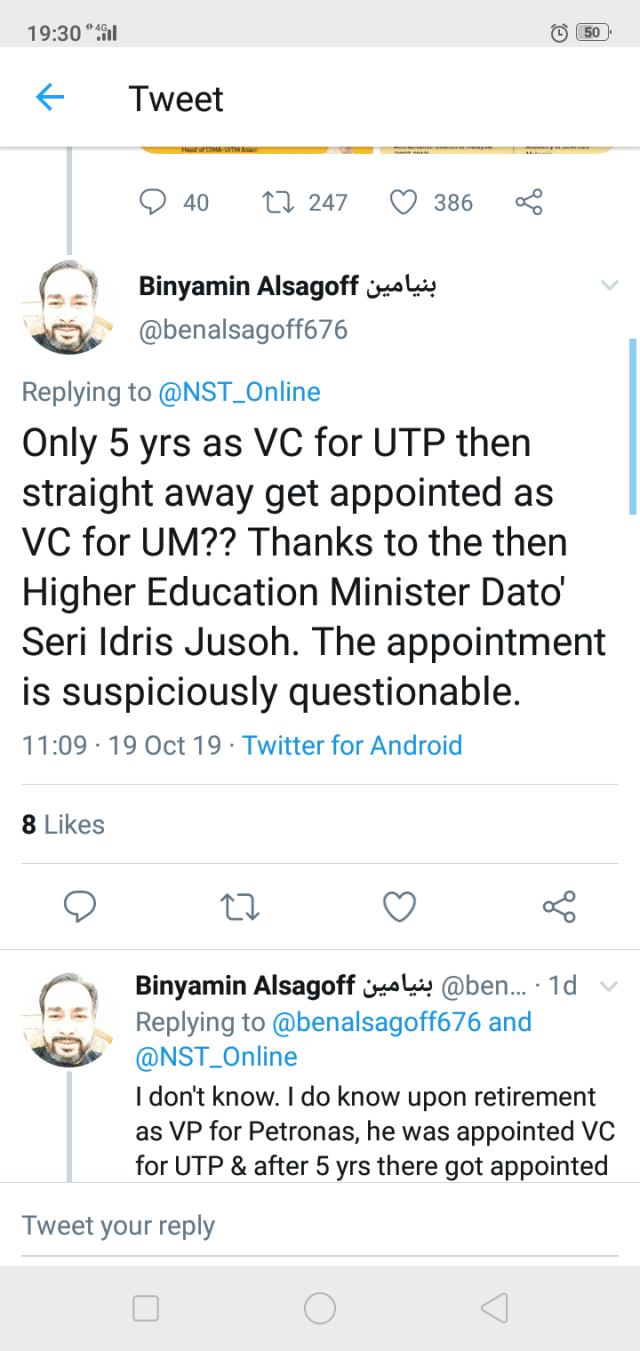The height and width of the screenshot is (1351, 640).
Task: Open @NST_Online mention in Replying to line
Action: (x=239, y=392)
